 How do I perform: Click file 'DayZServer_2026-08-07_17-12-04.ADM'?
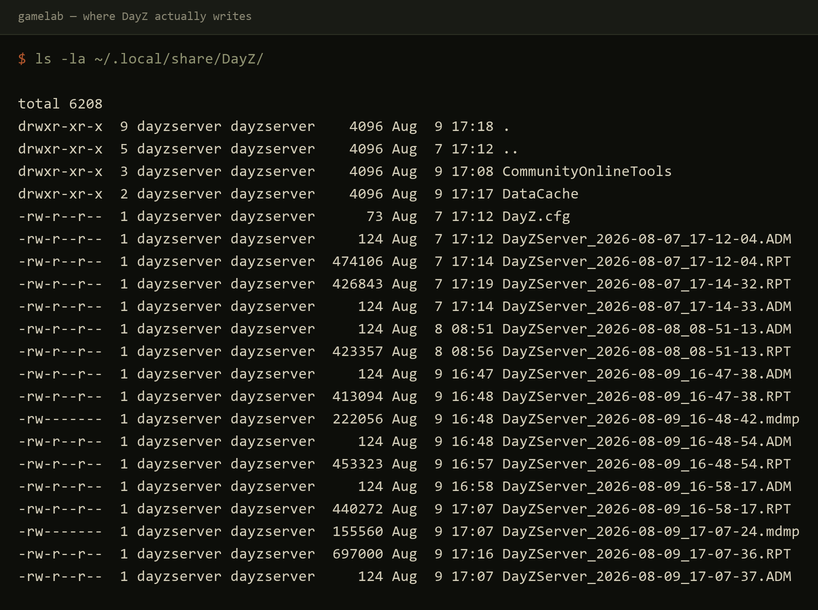click(647, 239)
